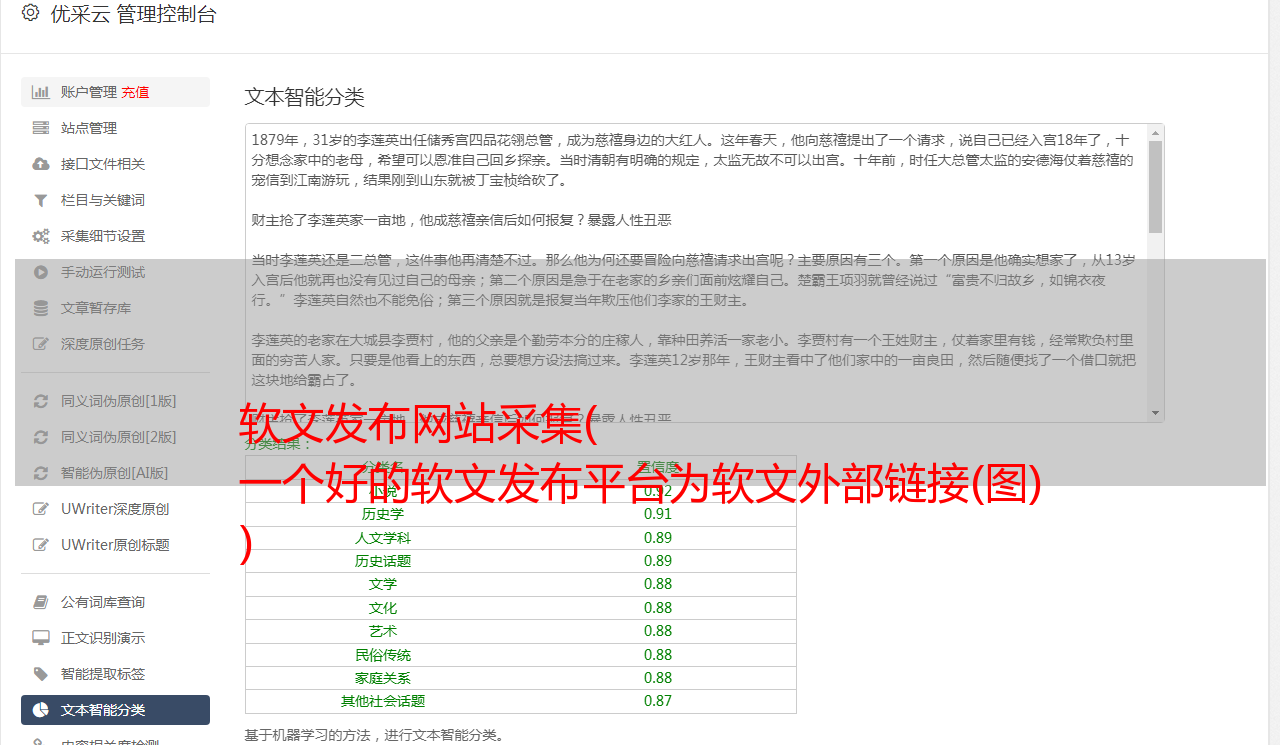Click the 0.91 confidence value
Image resolution: width=1280 pixels, height=745 pixels.
[x=658, y=514]
